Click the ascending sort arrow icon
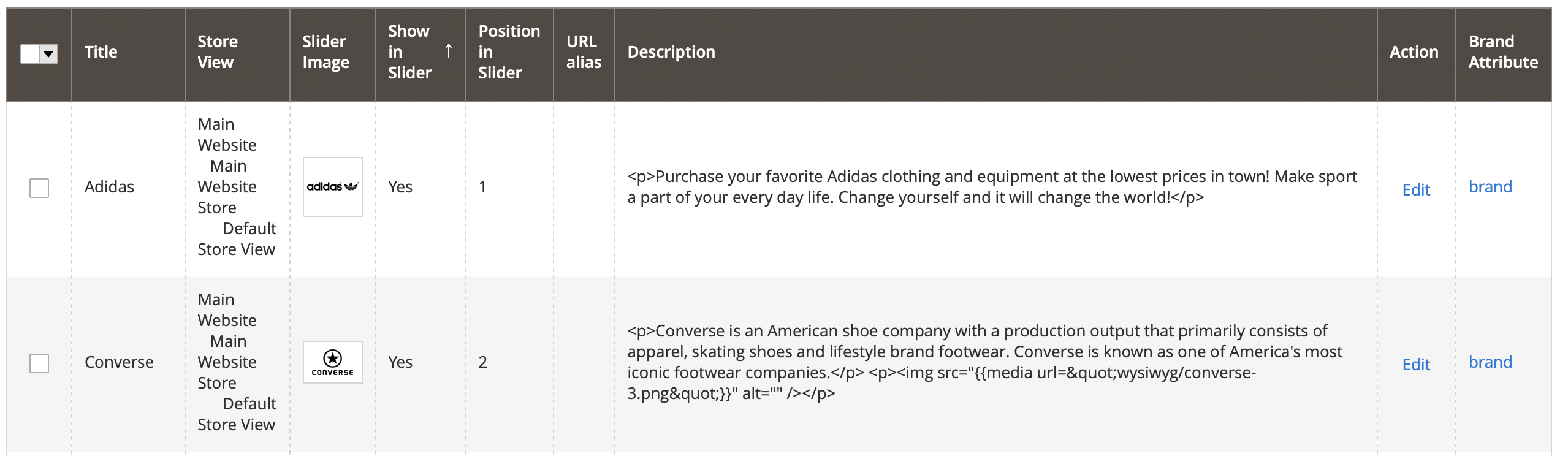1568x456 pixels. click(x=449, y=51)
